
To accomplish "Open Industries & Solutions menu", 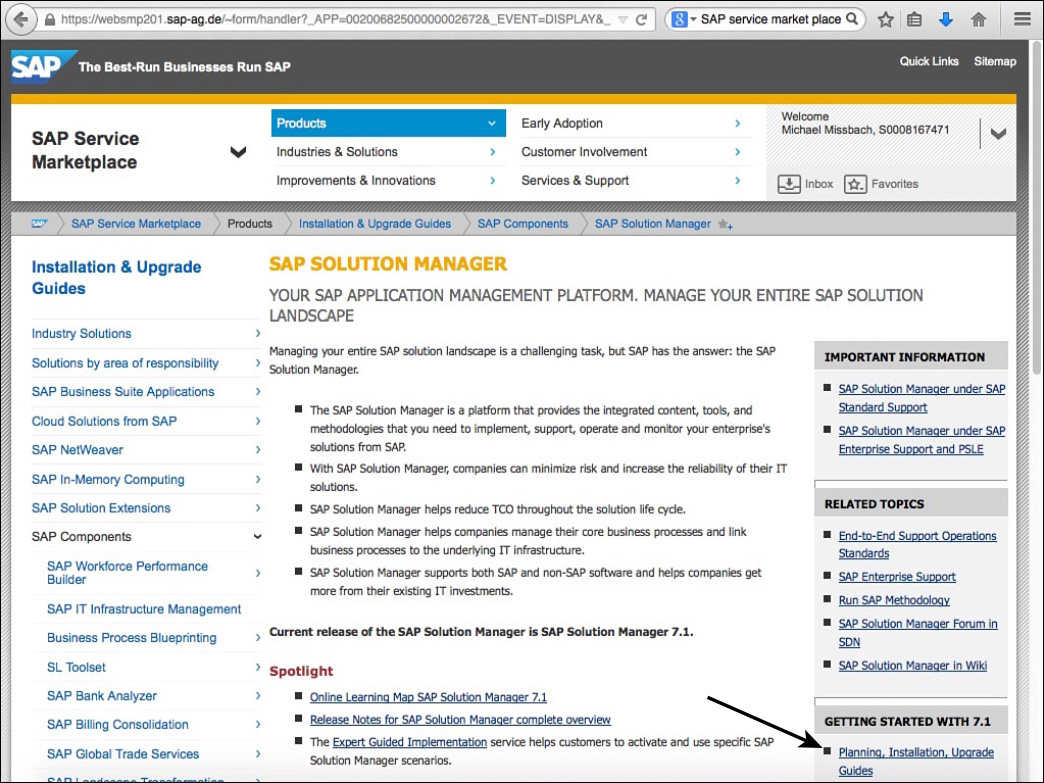I will pyautogui.click(x=388, y=152).
